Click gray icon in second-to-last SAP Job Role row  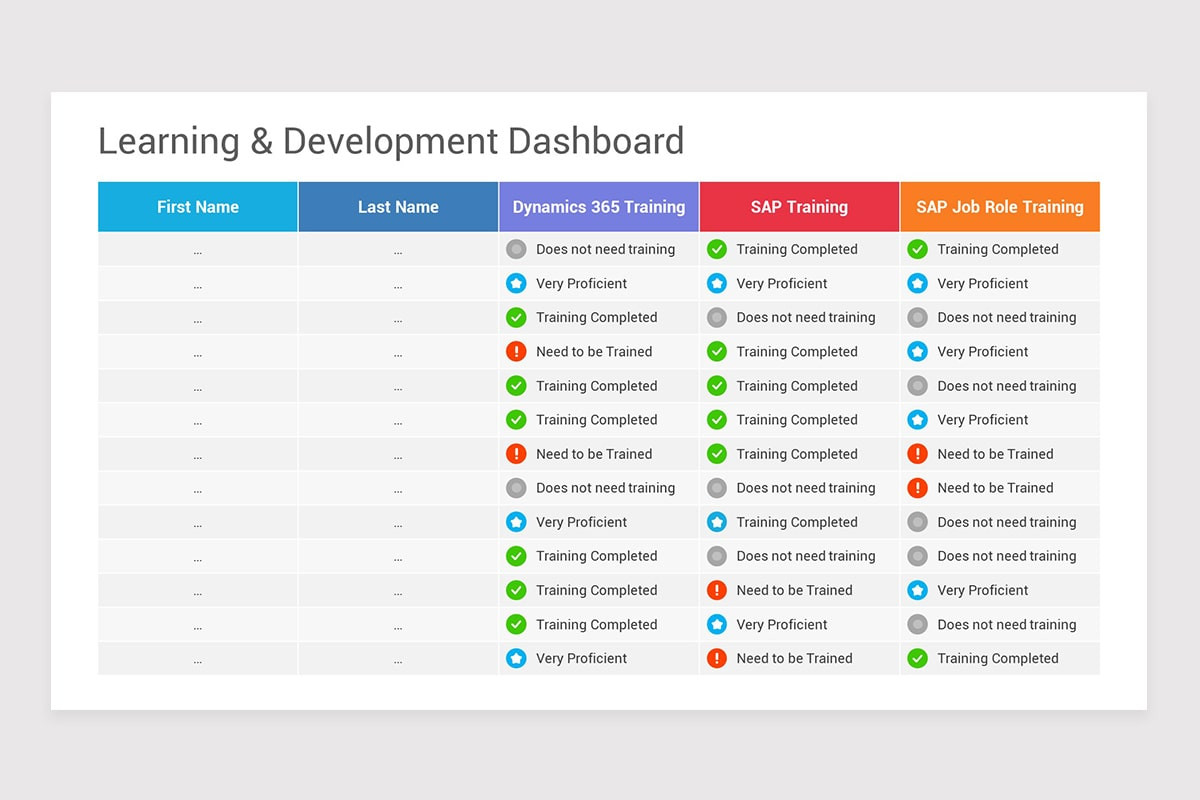point(917,624)
